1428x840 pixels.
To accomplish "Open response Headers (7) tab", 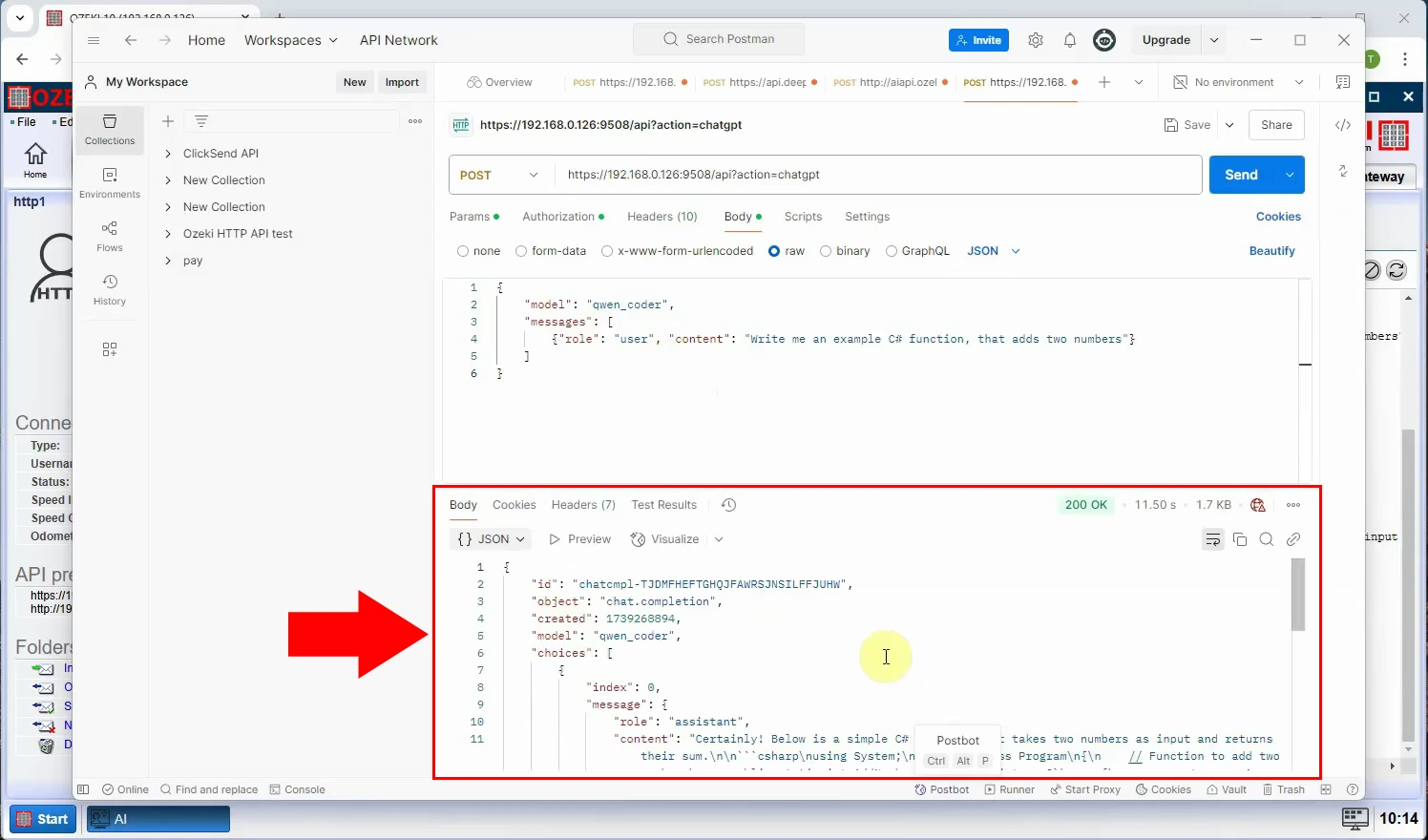I will [583, 505].
